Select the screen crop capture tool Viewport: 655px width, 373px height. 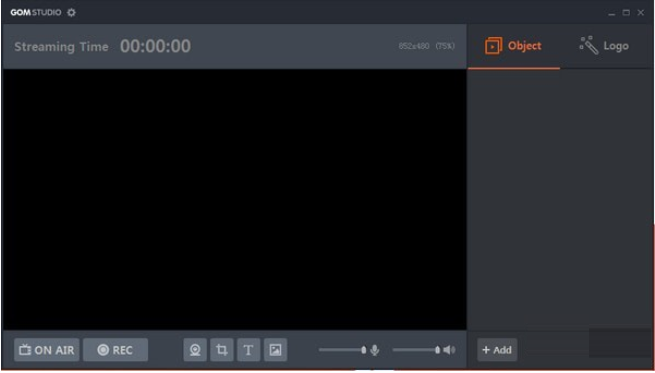pos(222,350)
